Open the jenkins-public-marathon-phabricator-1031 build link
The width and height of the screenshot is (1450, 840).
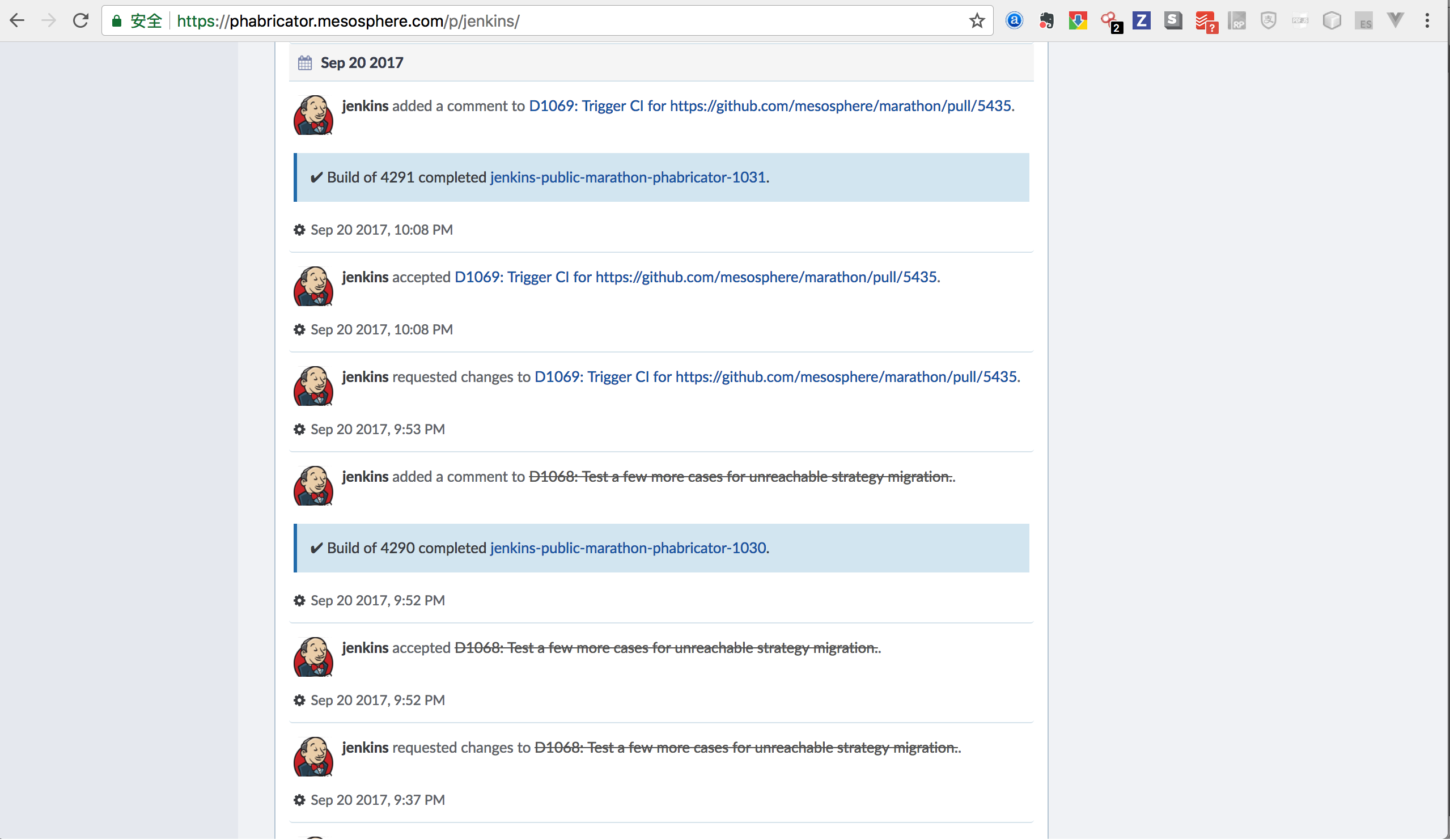(628, 177)
